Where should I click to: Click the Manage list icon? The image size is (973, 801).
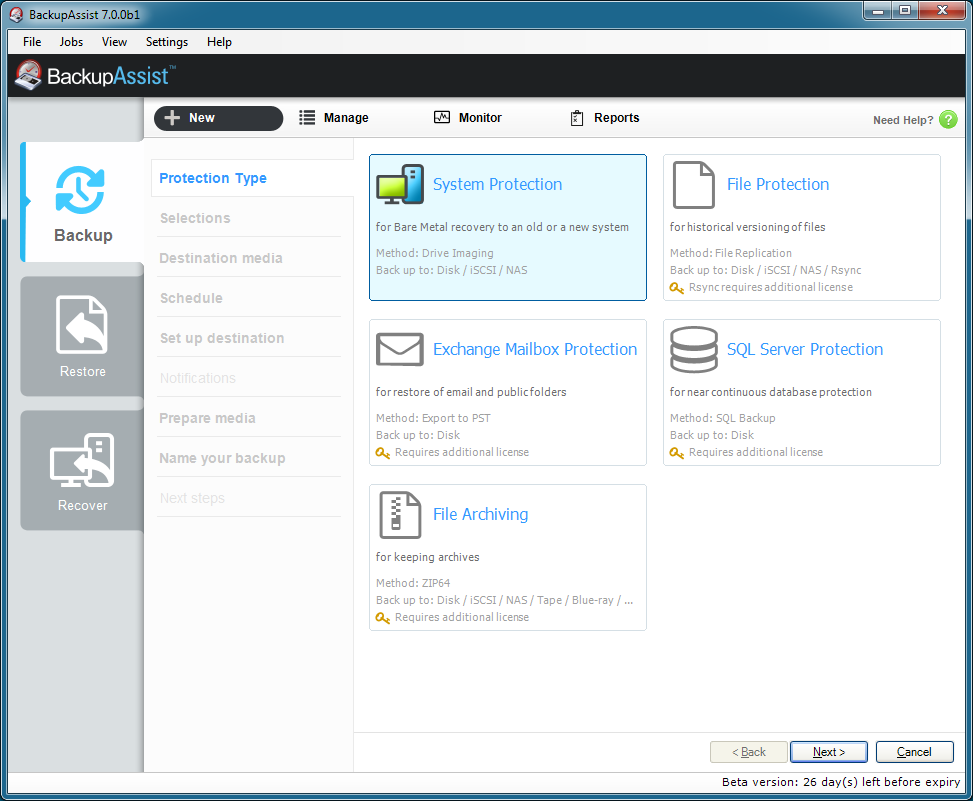(x=307, y=117)
